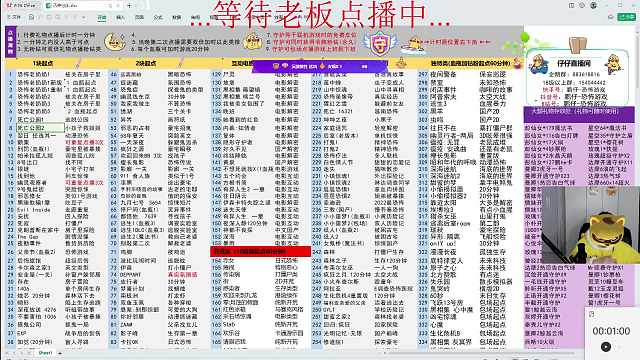Select the cell Stab

pyautogui.click(x=229, y=324)
